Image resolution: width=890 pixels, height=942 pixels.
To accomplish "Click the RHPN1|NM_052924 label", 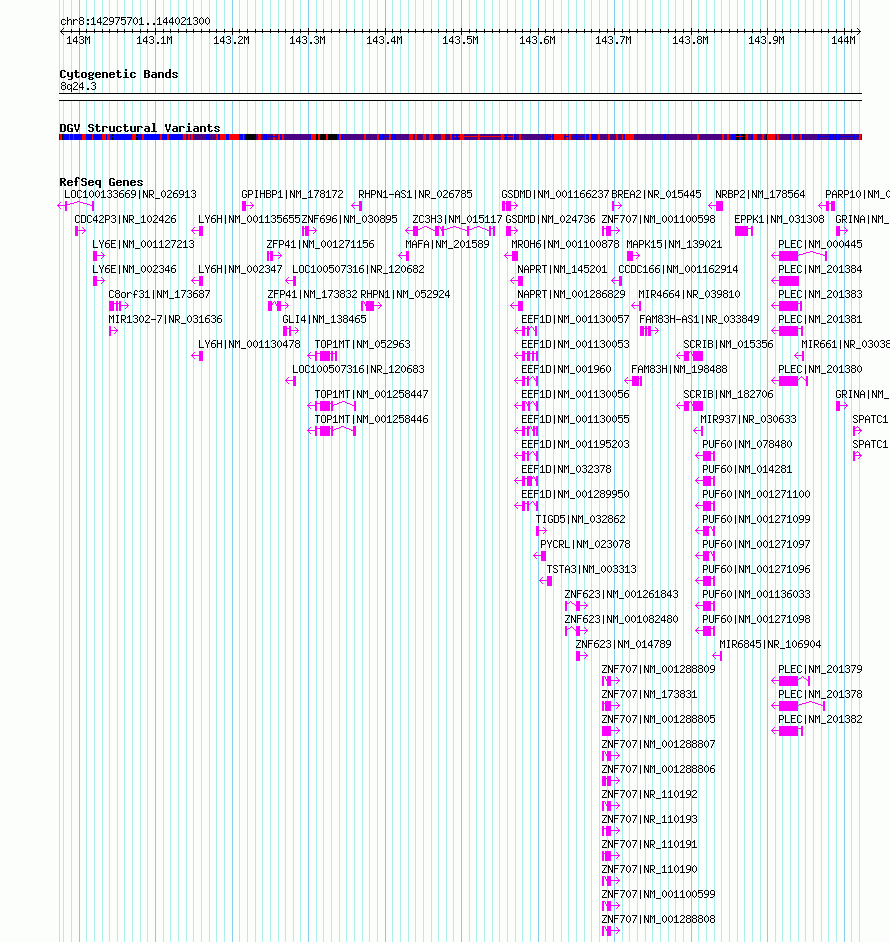I will click(405, 294).
